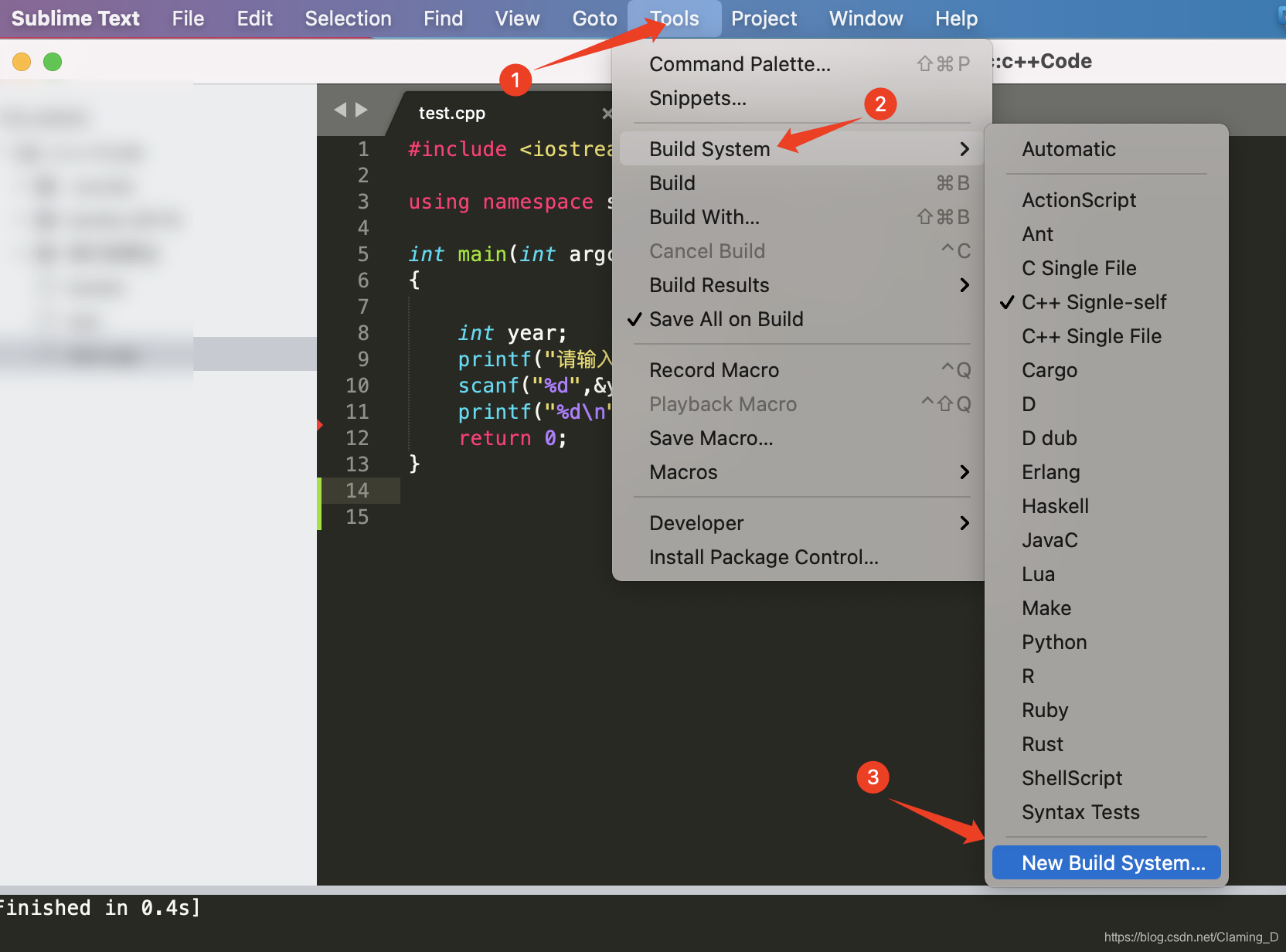Select D dub build system

click(1106, 438)
